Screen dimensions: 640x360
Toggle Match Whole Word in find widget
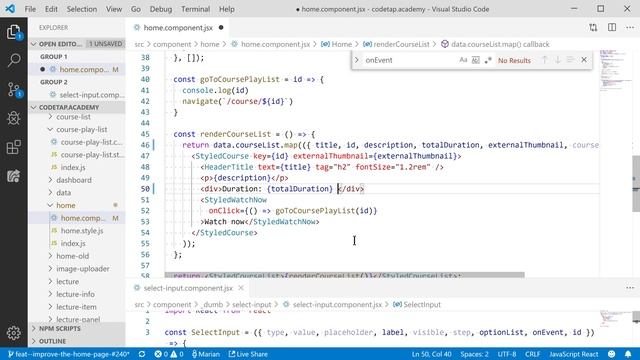click(x=476, y=60)
